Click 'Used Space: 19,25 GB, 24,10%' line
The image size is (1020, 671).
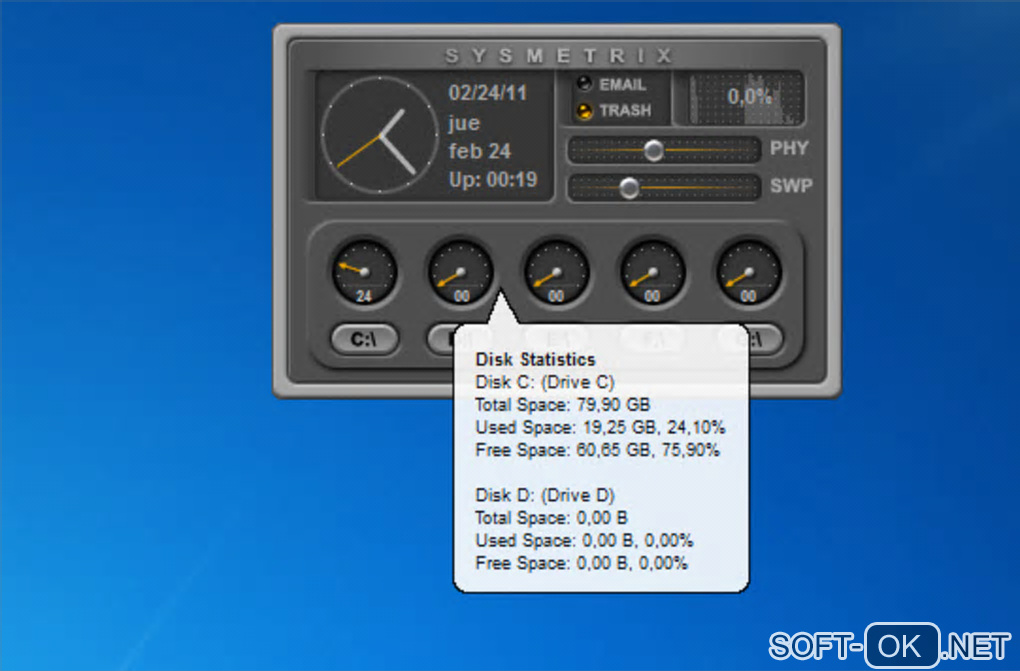(x=600, y=428)
